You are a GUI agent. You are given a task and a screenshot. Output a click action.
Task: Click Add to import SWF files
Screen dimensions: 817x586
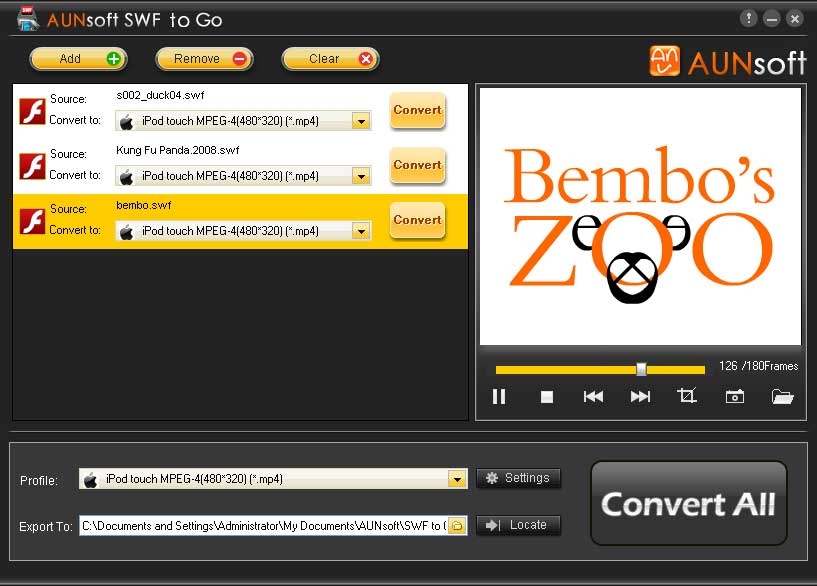click(79, 59)
